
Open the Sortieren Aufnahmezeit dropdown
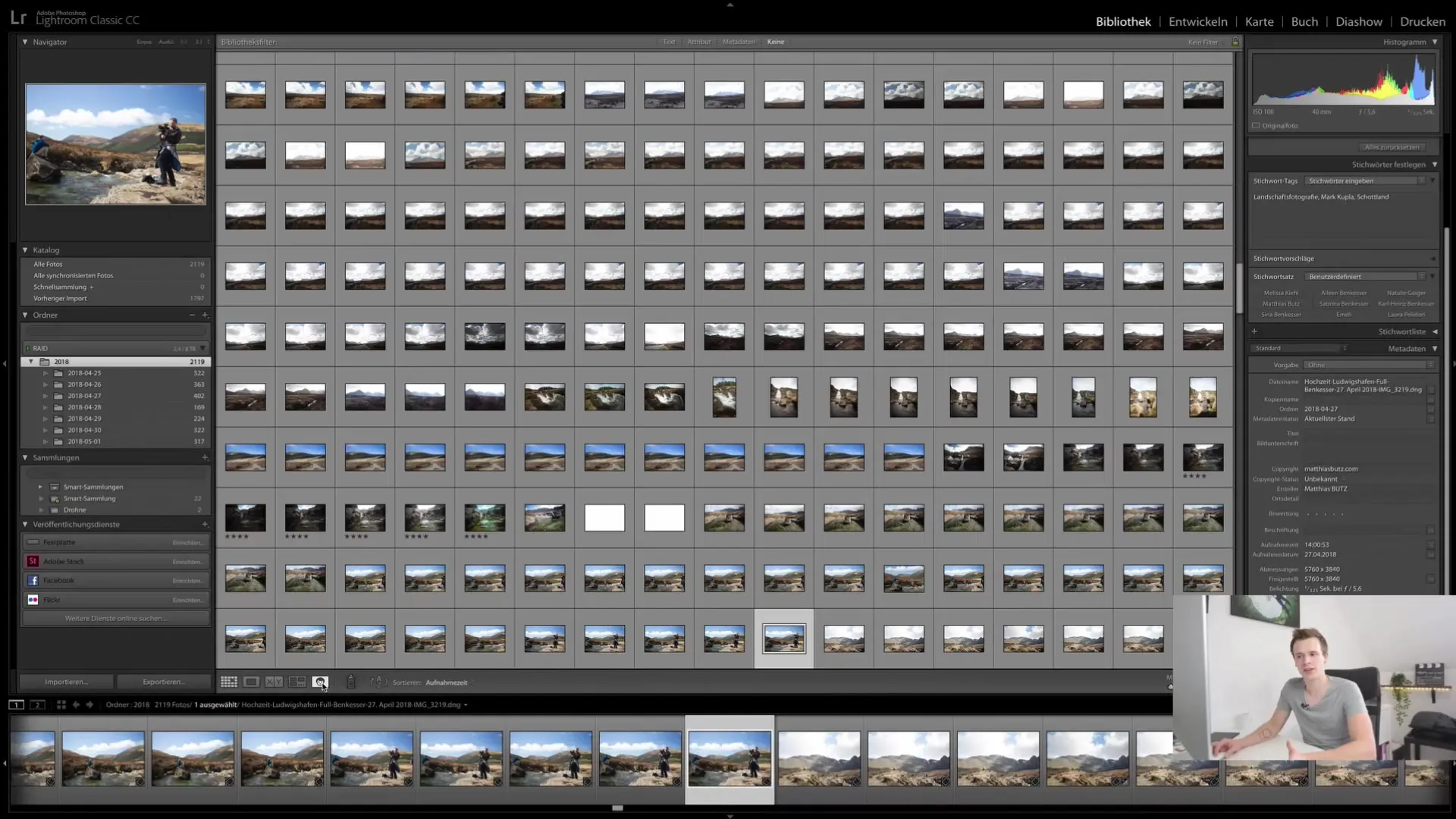coord(449,682)
